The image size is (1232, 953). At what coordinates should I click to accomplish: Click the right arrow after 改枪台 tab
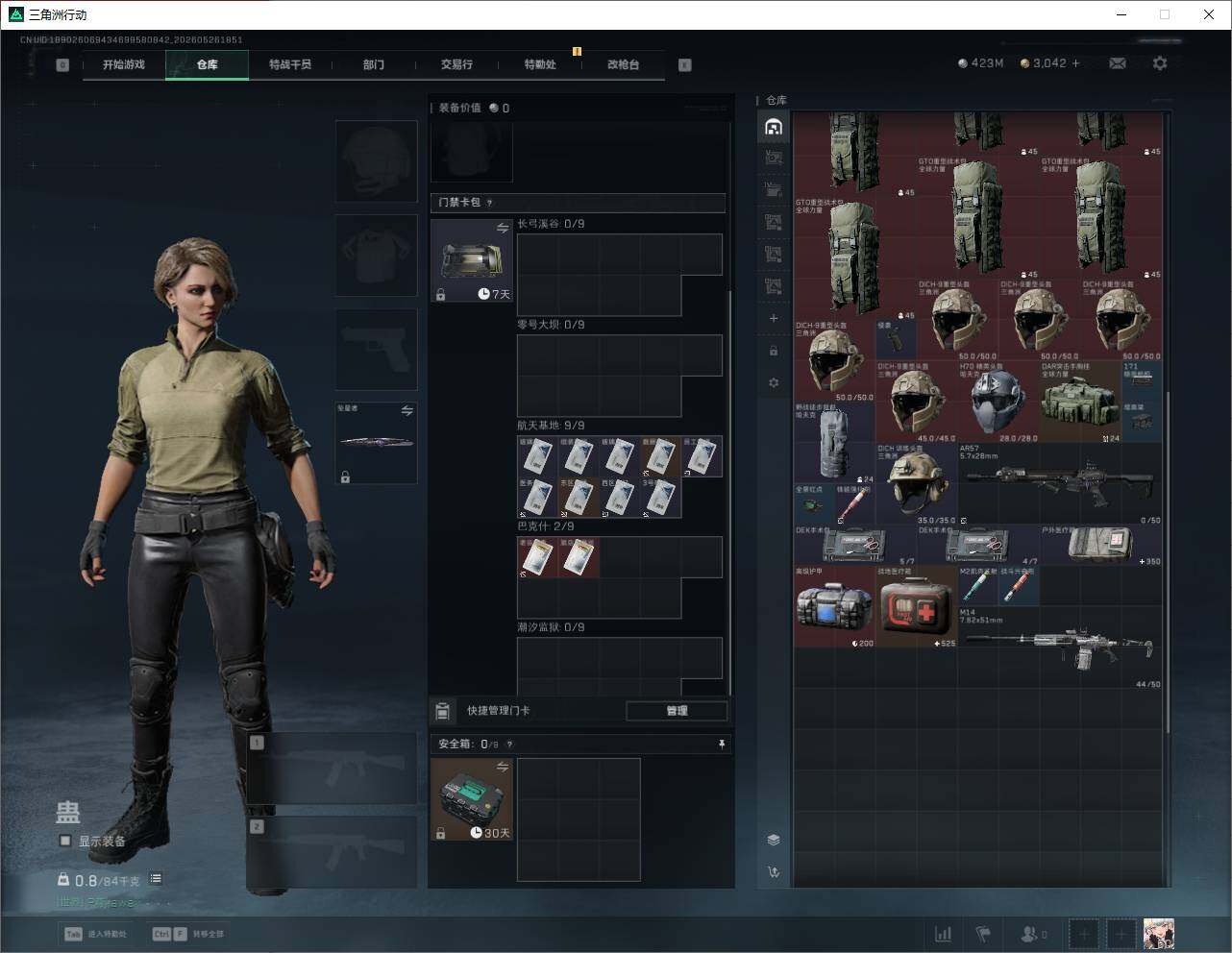click(685, 65)
